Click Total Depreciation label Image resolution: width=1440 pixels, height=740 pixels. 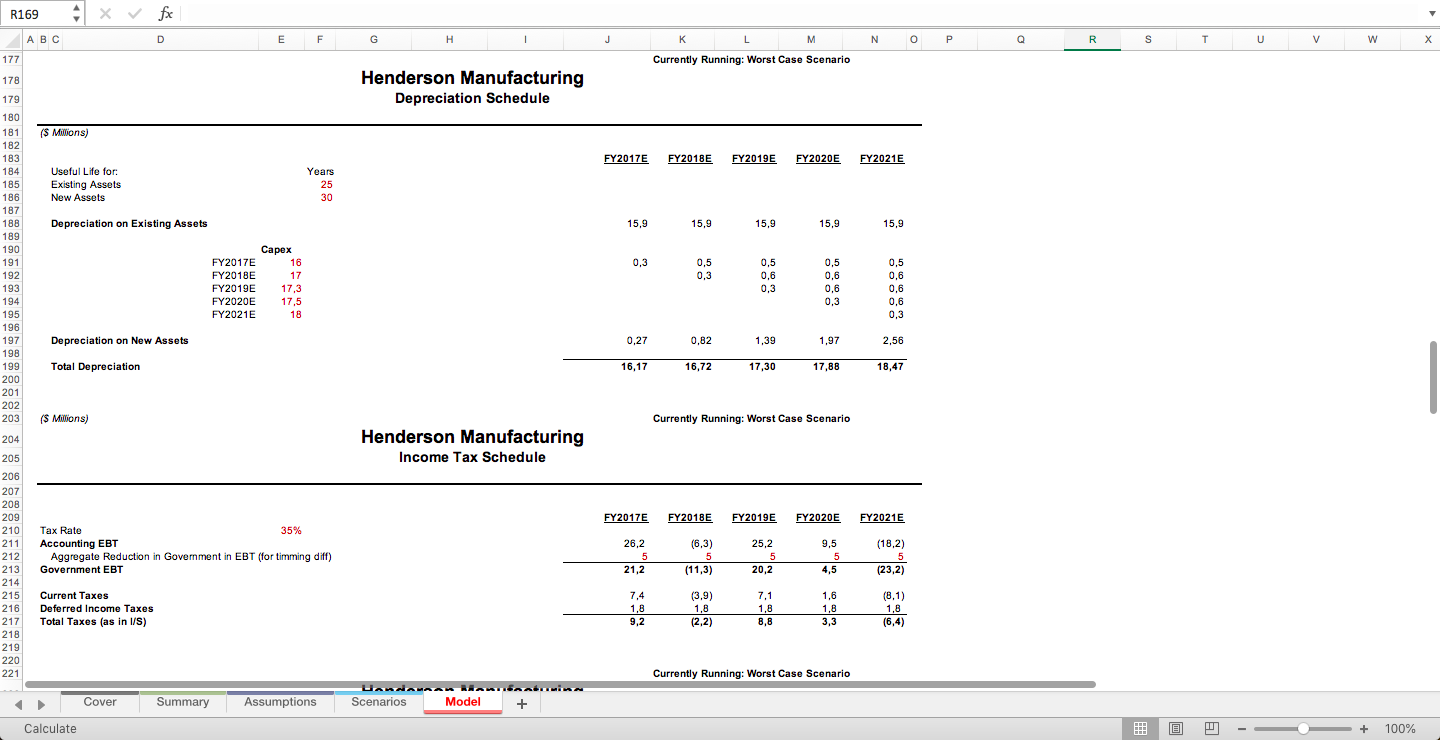95,367
